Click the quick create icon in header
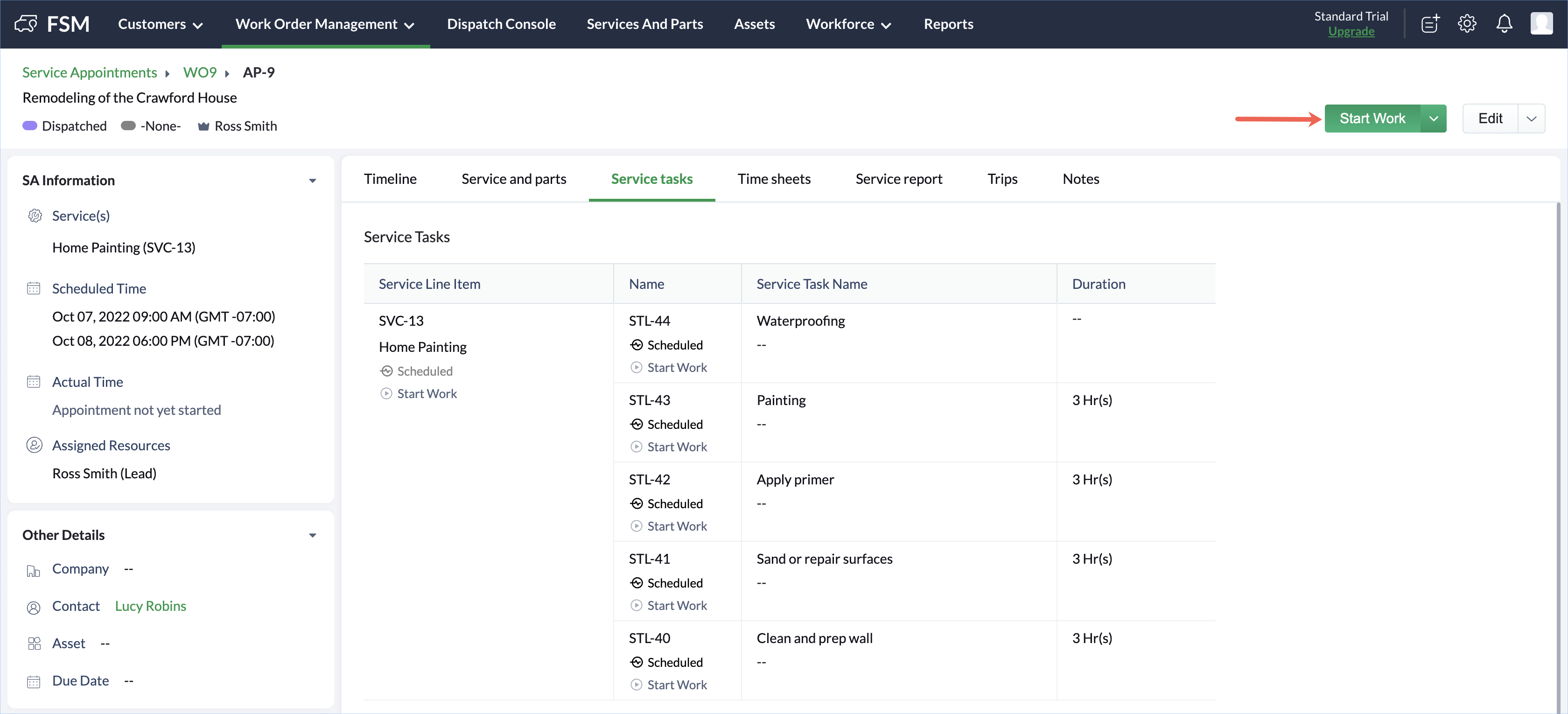 [1430, 24]
